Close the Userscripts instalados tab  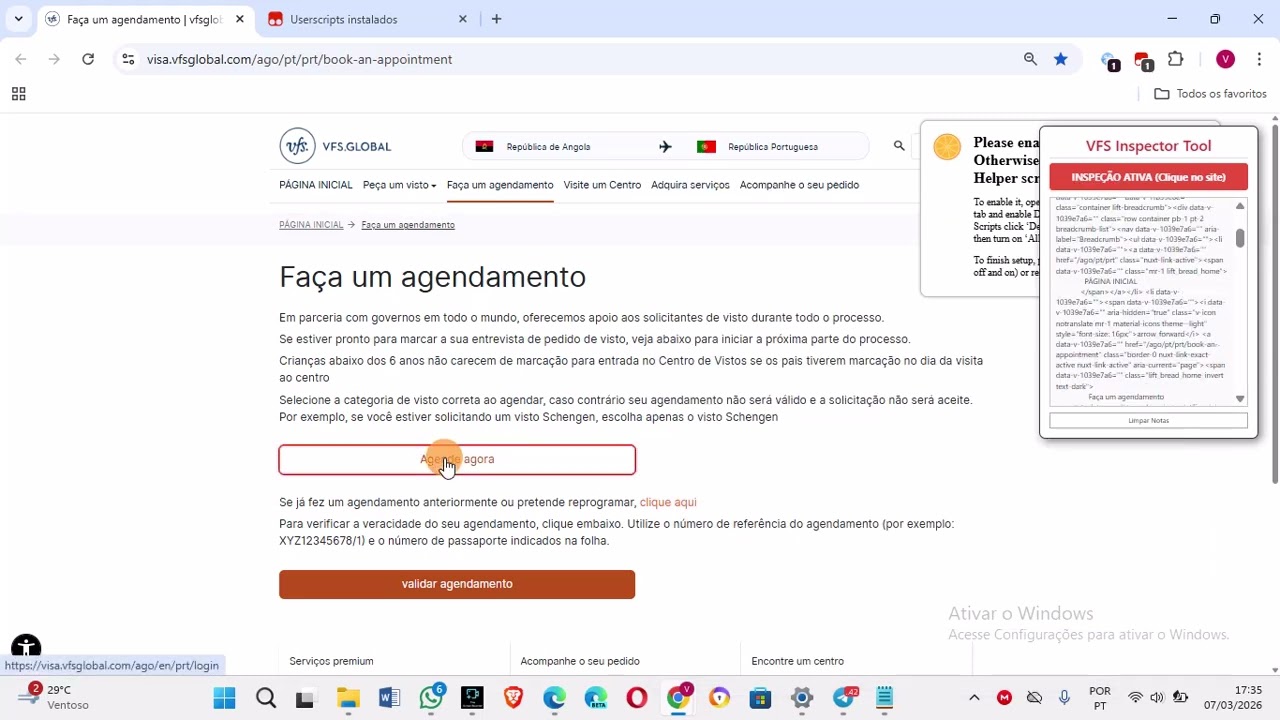pyautogui.click(x=463, y=19)
